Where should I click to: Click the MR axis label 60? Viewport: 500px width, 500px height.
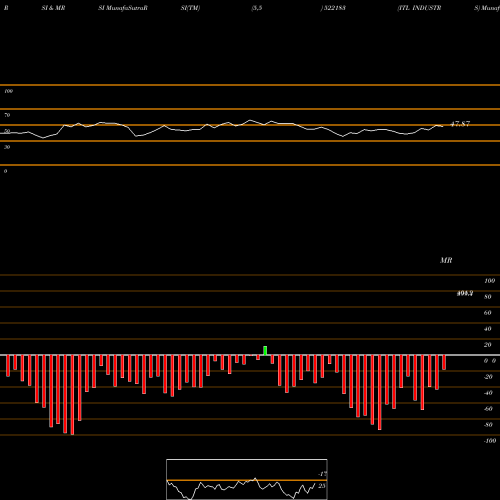tap(488, 313)
